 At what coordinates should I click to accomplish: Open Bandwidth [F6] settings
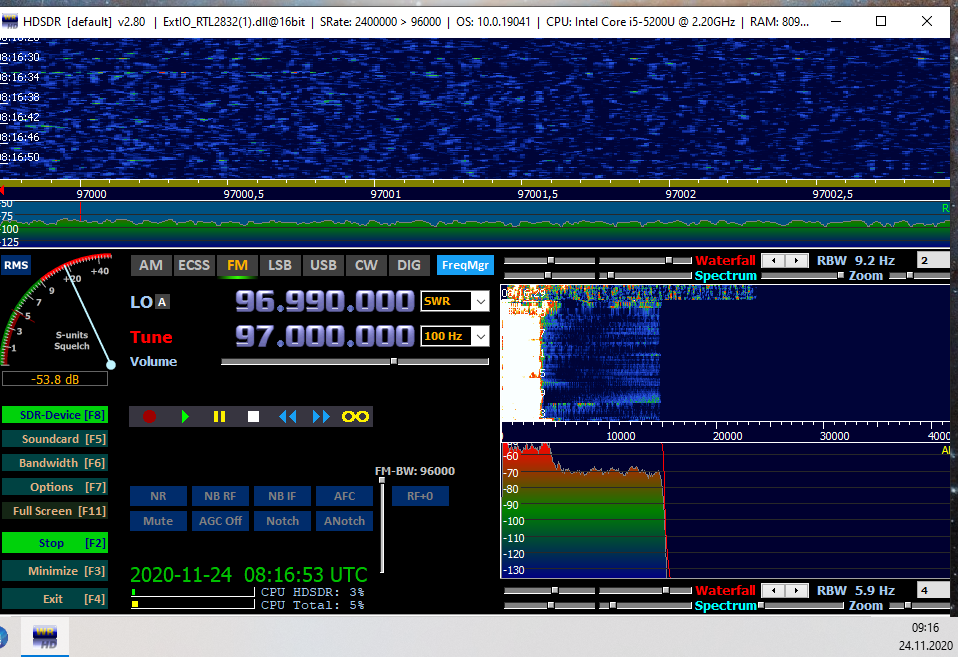coord(55,463)
